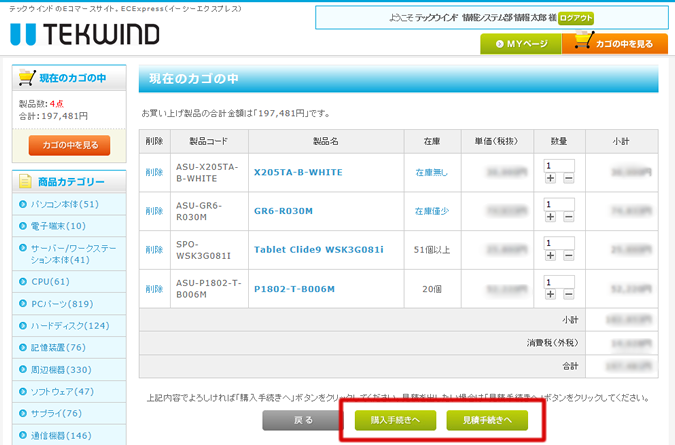Image resolution: width=675 pixels, height=445 pixels.
Task: Click the TEKWIND logo
Action: click(x=85, y=34)
